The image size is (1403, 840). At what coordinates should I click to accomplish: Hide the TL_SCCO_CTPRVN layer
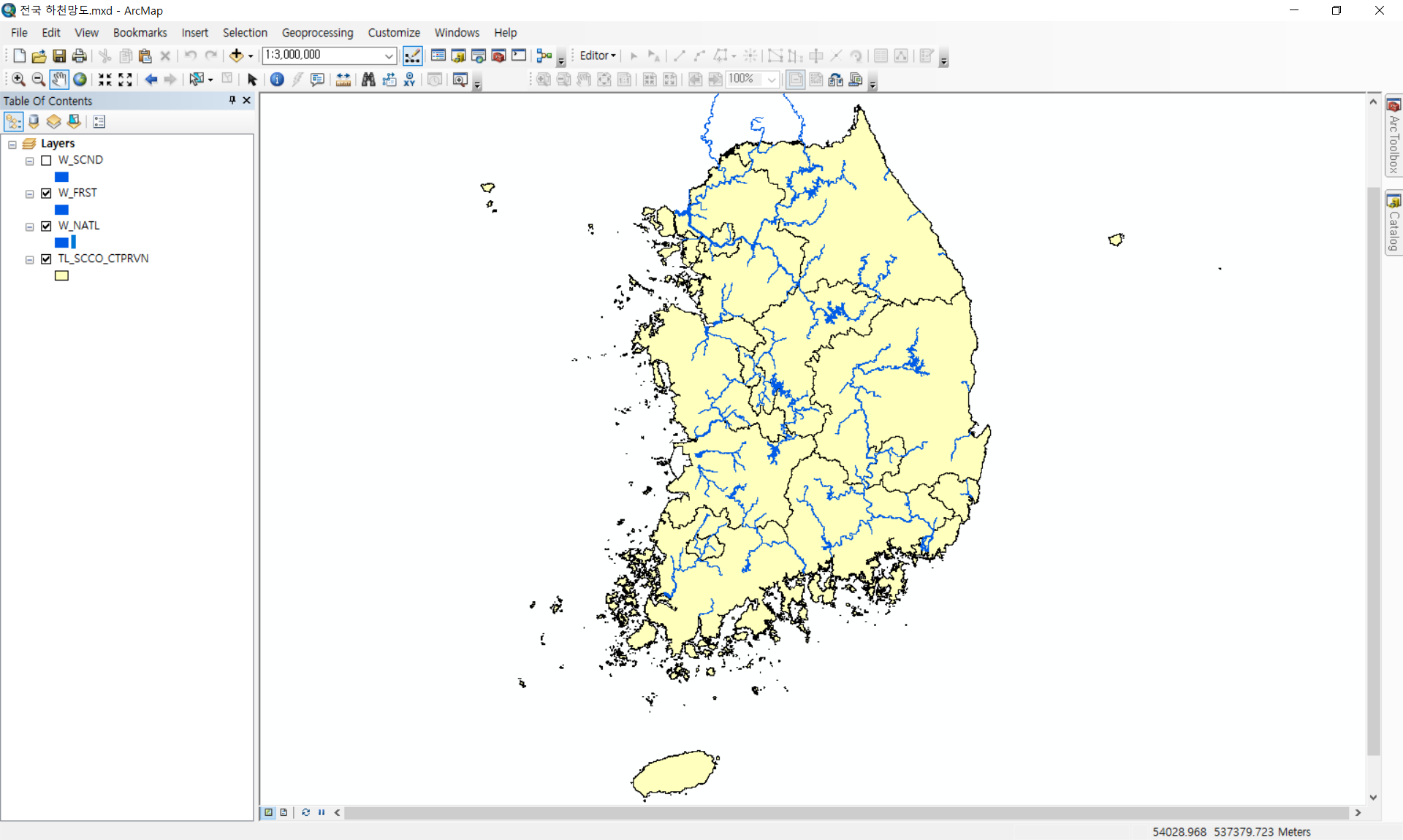(46, 259)
